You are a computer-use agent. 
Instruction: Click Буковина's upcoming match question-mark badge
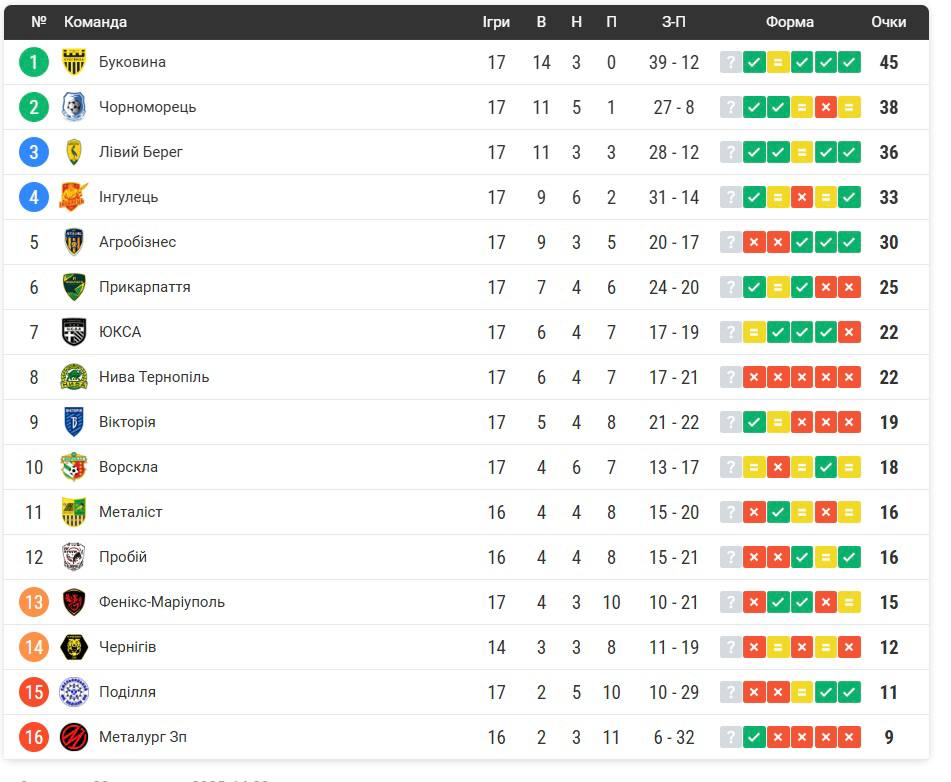pyautogui.click(x=731, y=62)
